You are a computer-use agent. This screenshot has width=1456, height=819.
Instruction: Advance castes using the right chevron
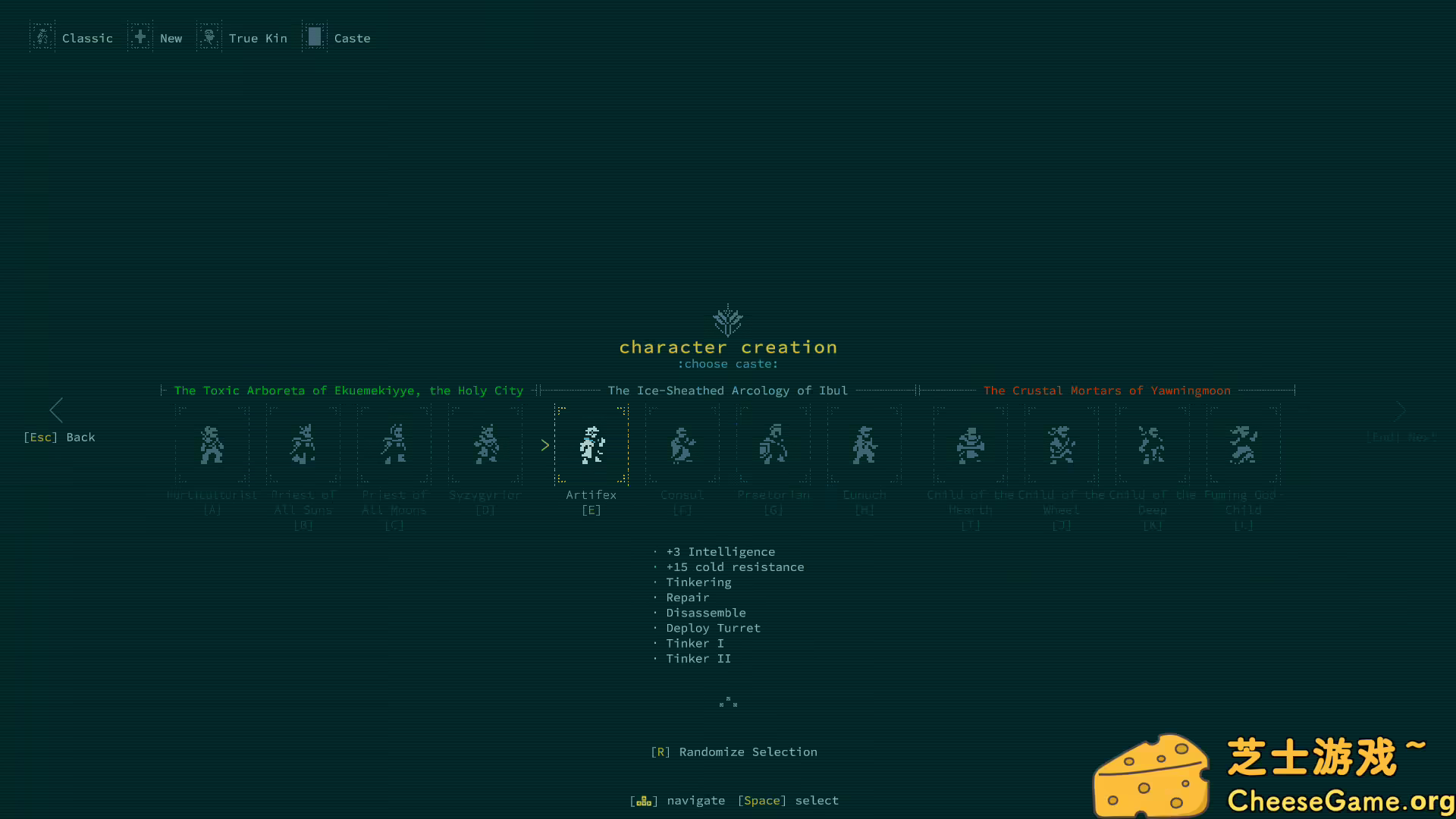pyautogui.click(x=1399, y=410)
